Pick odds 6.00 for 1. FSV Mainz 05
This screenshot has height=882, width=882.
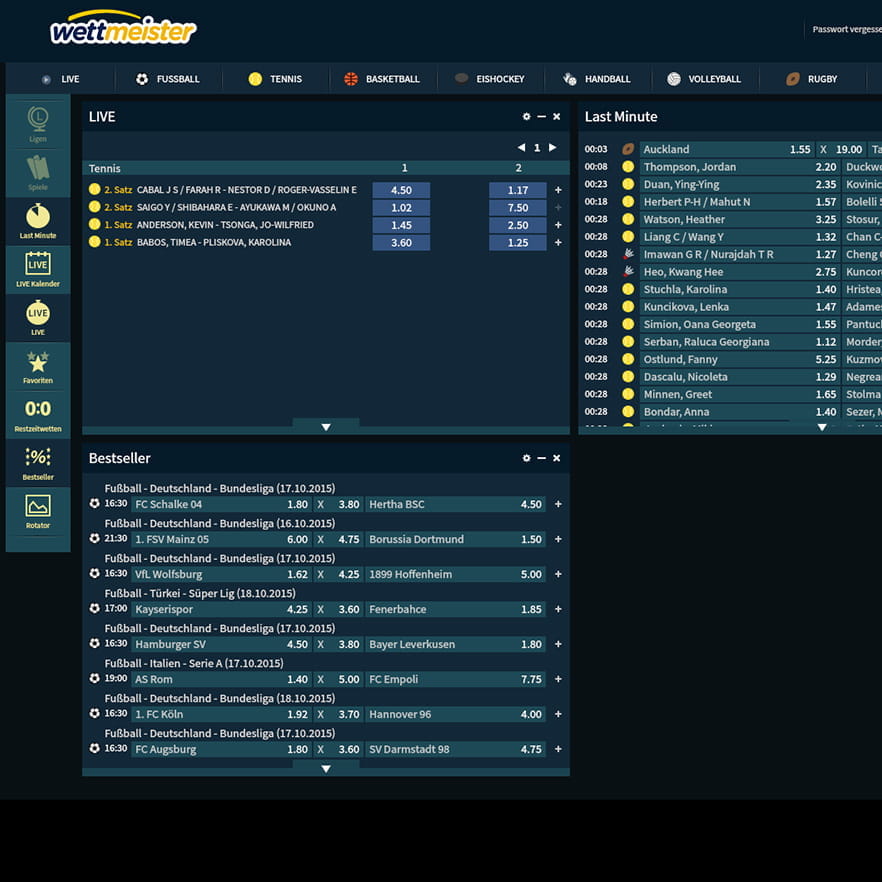pyautogui.click(x=297, y=540)
